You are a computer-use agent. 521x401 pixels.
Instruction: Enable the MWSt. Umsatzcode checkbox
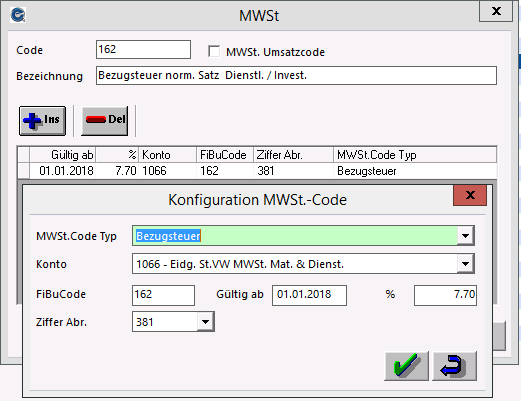click(214, 52)
